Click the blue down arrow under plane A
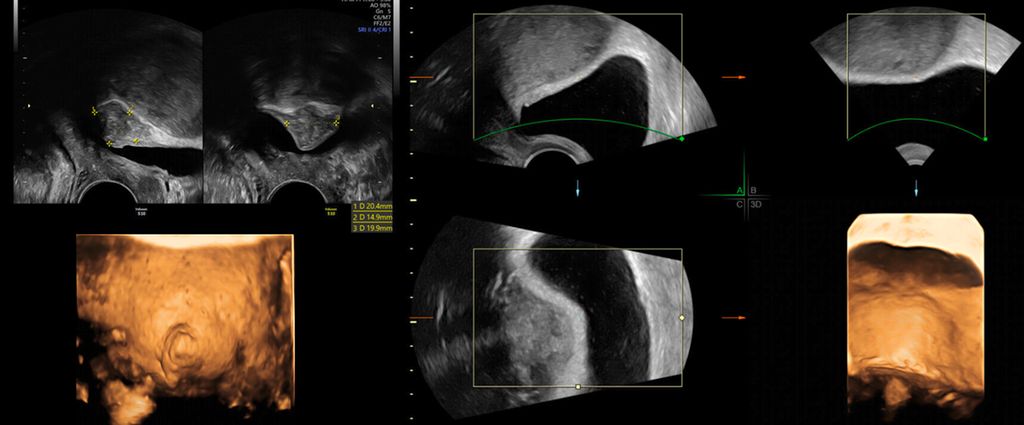 [578, 188]
